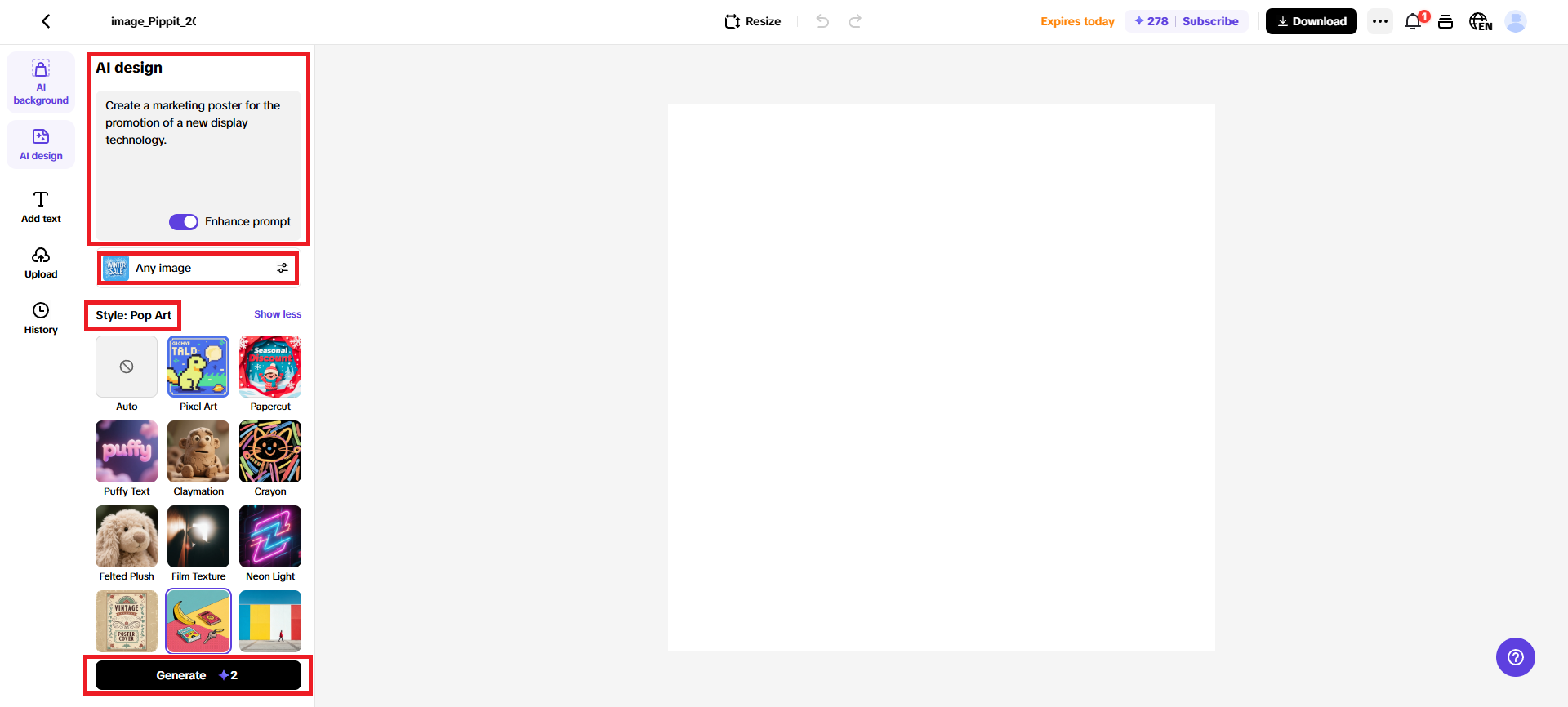Collapse styles with Show less
This screenshot has height=707, width=1568.
278,314
